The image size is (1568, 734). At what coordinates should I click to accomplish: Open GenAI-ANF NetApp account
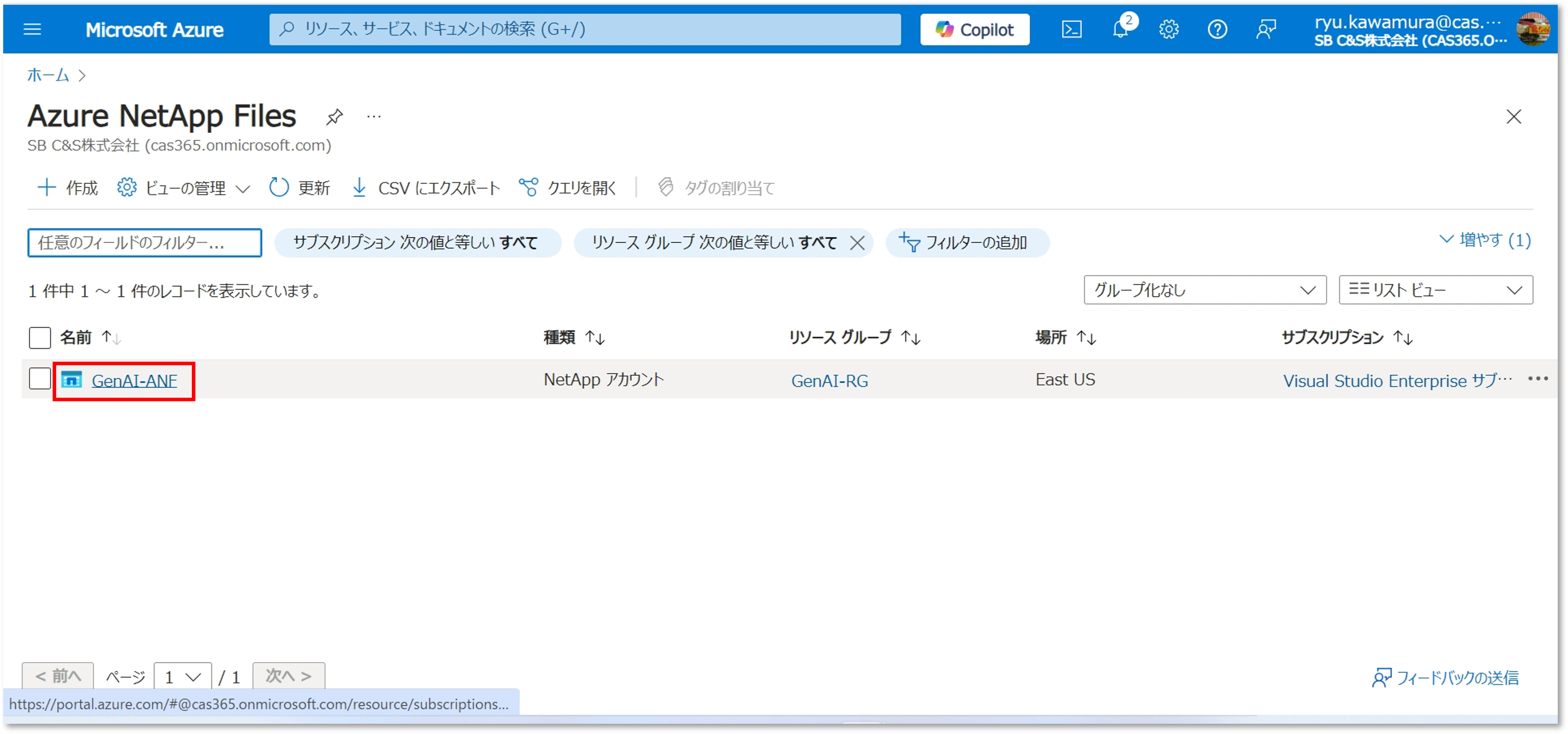pos(135,381)
